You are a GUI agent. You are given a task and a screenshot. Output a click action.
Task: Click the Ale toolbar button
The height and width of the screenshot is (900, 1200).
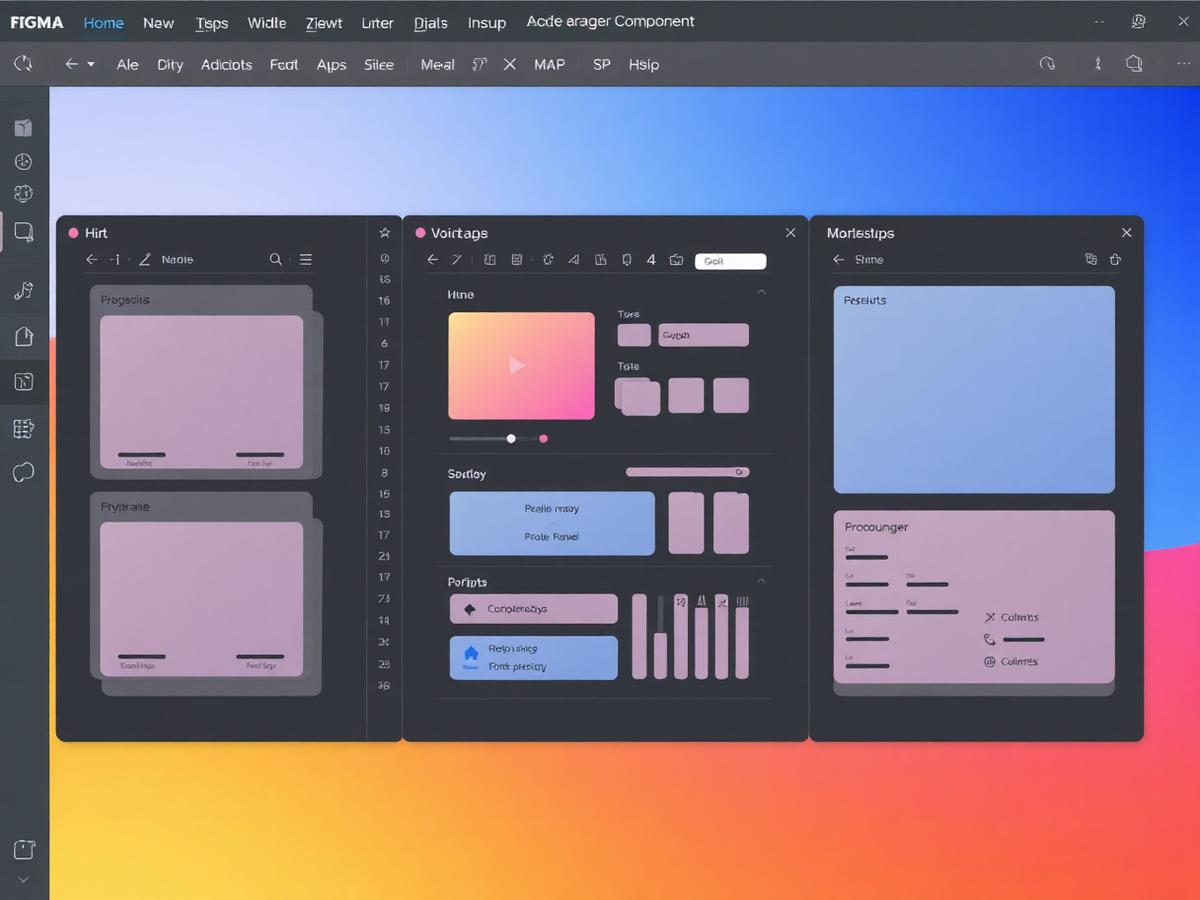128,64
